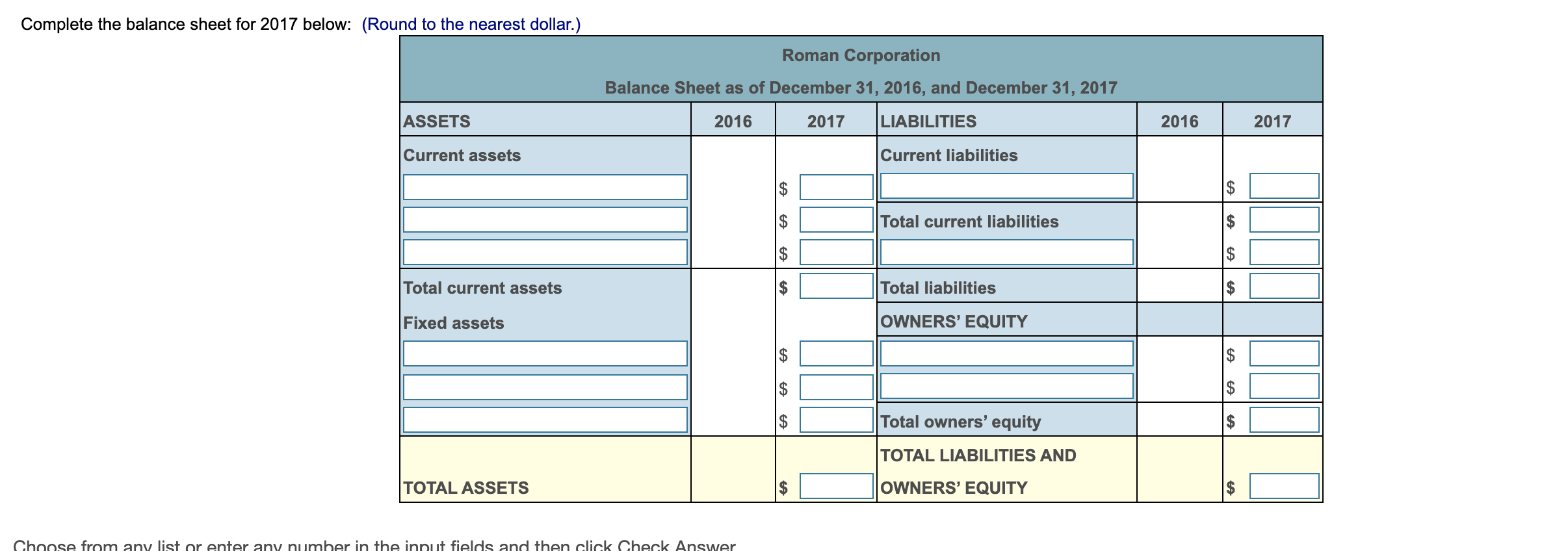Open first account name box under Fixed assets
1568x551 pixels.
[x=545, y=353]
